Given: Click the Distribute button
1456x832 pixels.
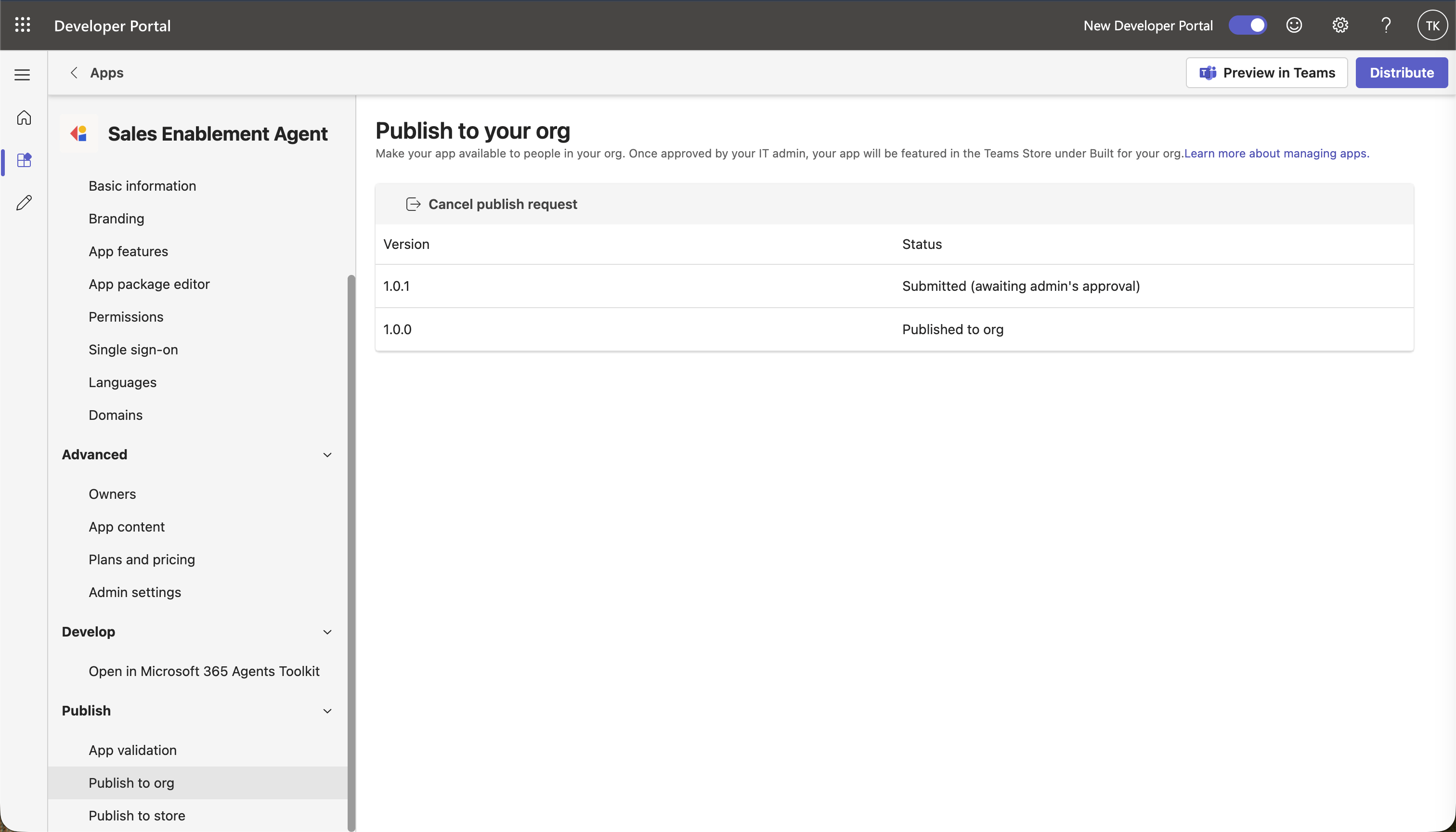Looking at the screenshot, I should [x=1401, y=73].
